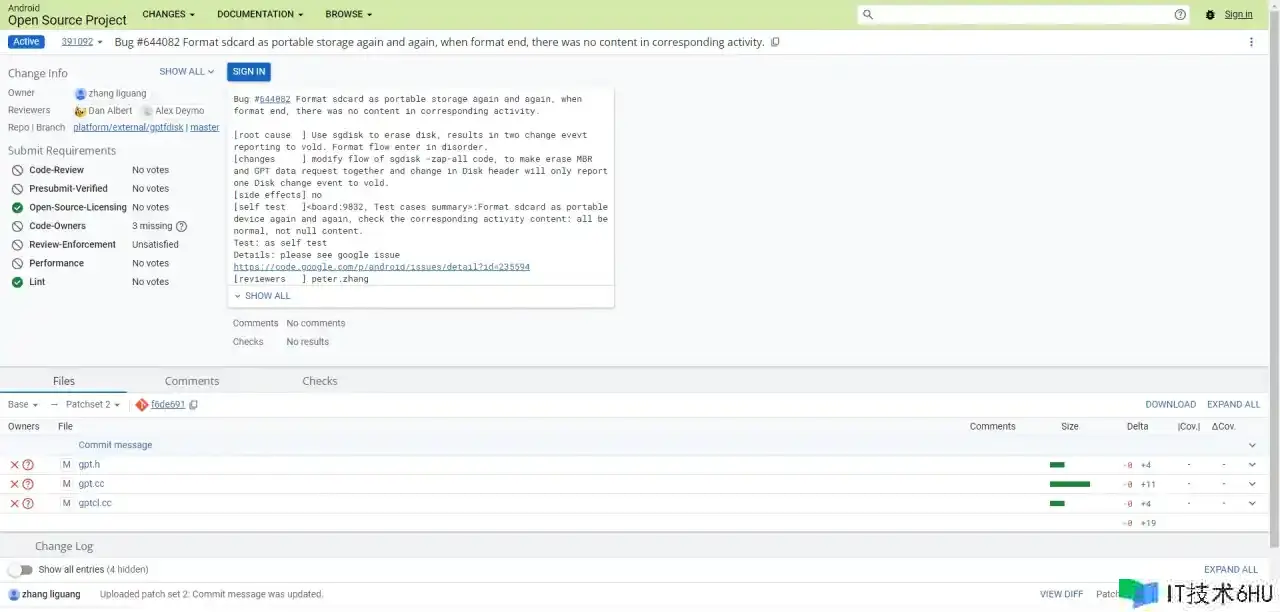Open the search help question icon
The height and width of the screenshot is (612, 1280).
coord(1180,15)
